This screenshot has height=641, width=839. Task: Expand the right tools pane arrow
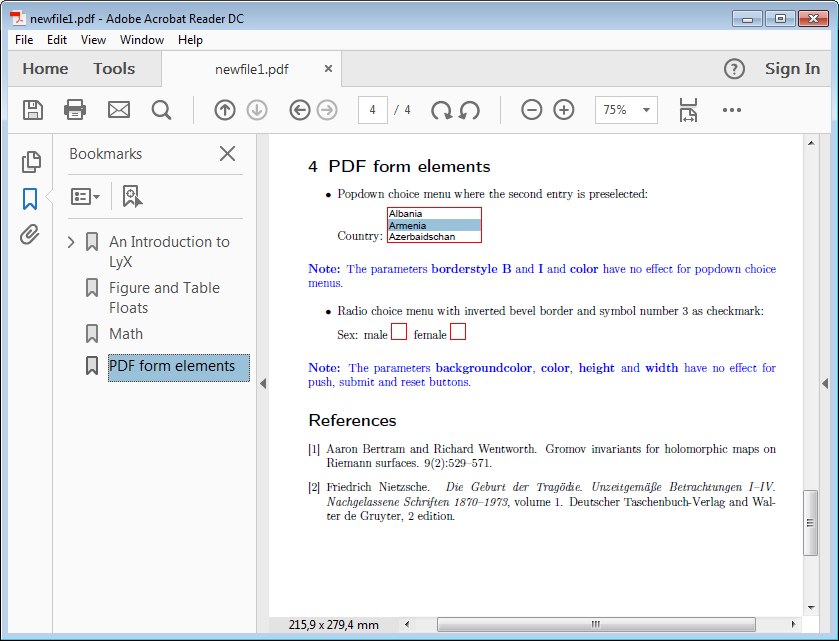coord(825,383)
